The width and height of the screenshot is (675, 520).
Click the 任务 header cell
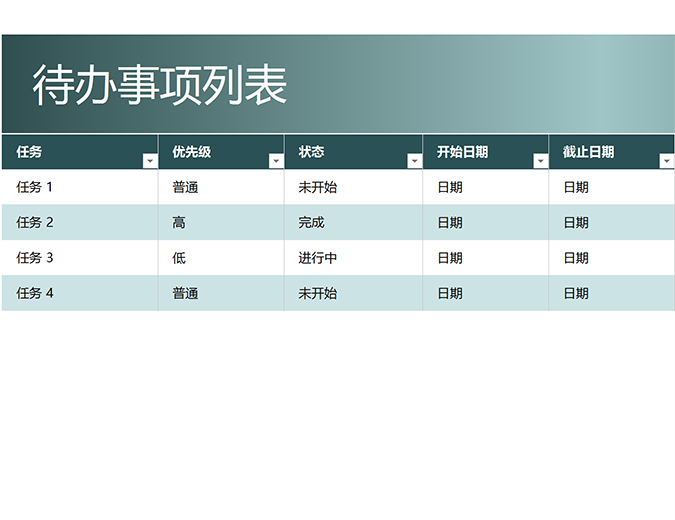[80, 152]
